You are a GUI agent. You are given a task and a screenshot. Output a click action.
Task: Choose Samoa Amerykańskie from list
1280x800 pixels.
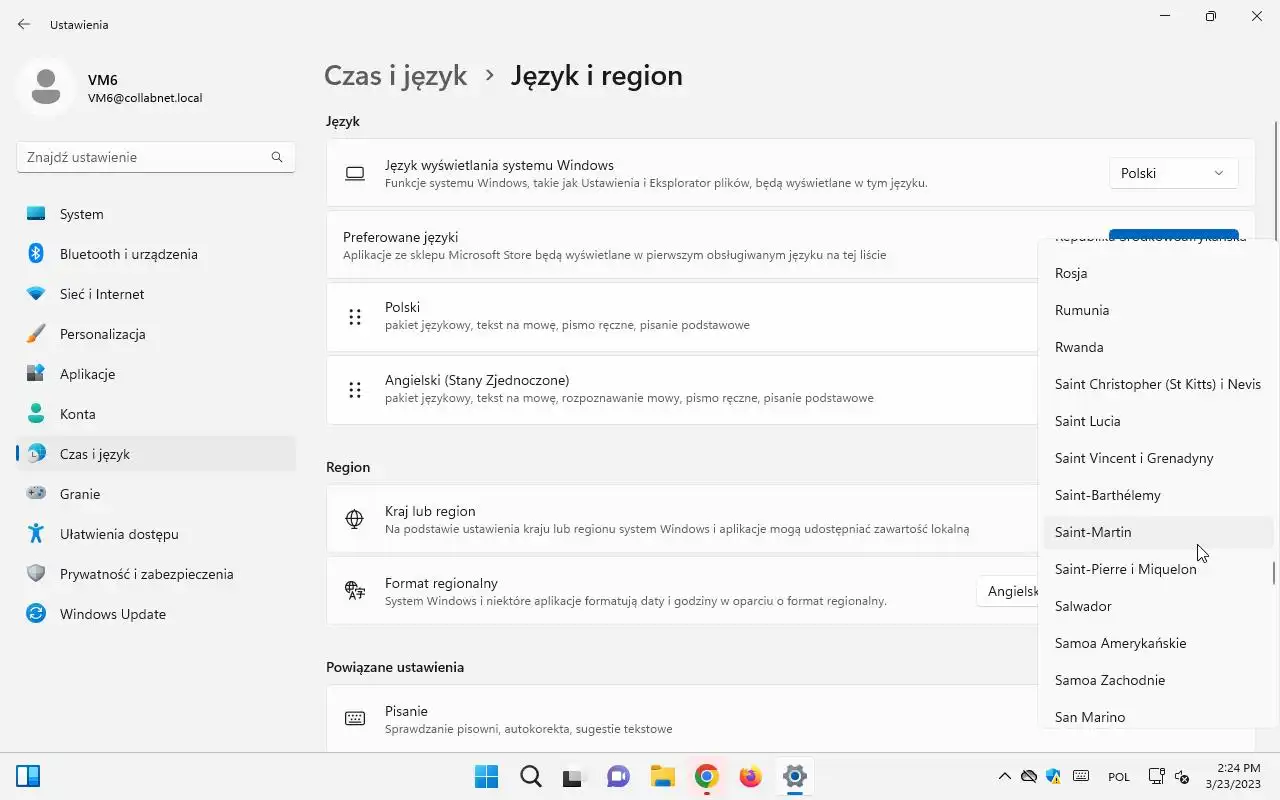click(1158, 643)
